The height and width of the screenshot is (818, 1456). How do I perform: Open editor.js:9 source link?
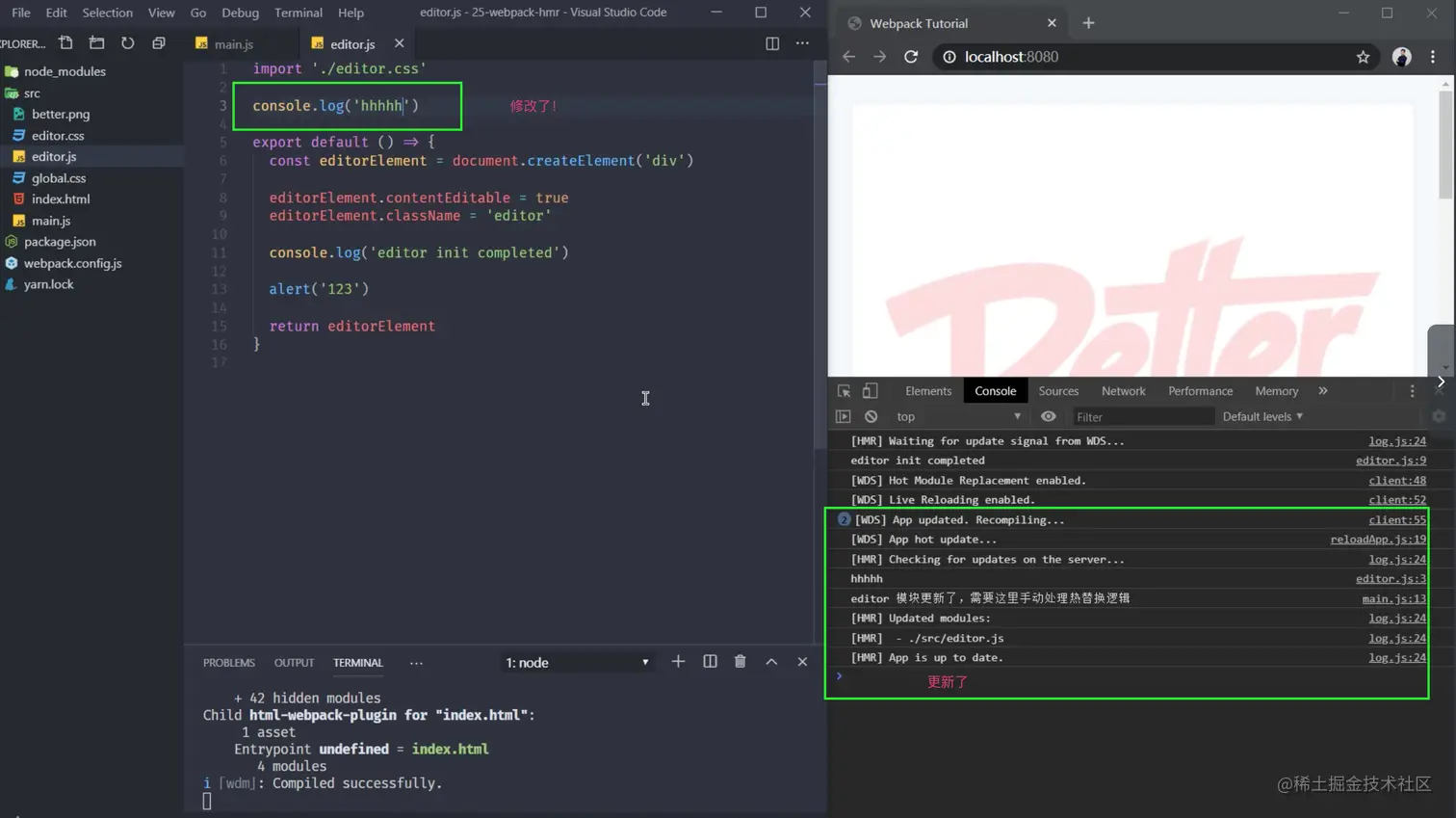pos(1391,461)
